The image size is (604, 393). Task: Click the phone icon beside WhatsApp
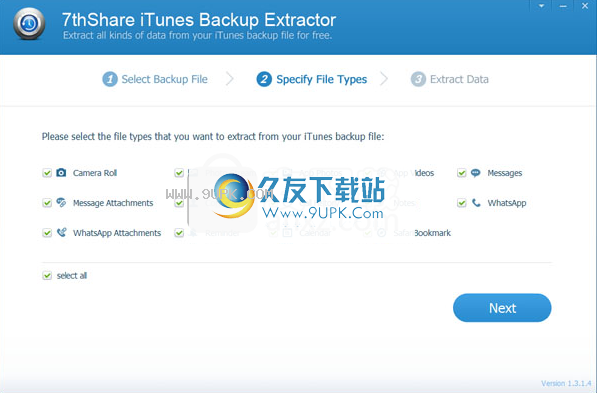point(476,202)
